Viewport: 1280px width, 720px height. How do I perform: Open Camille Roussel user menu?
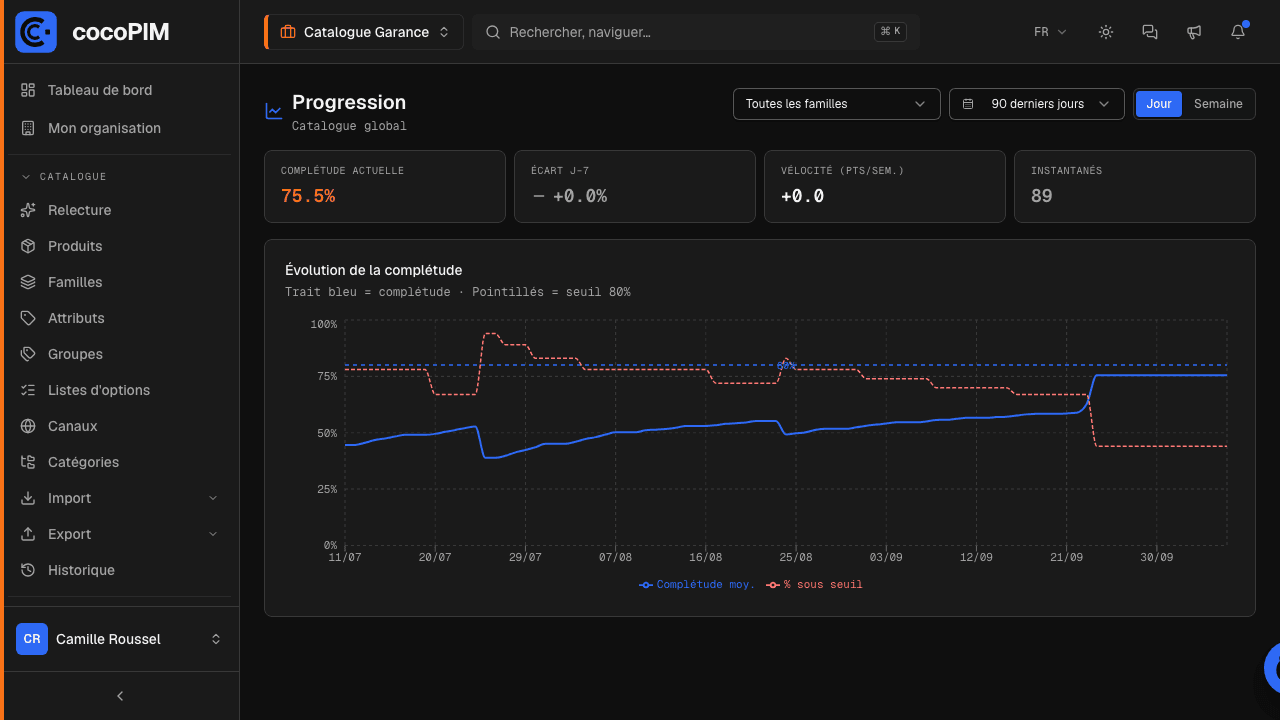(120, 639)
